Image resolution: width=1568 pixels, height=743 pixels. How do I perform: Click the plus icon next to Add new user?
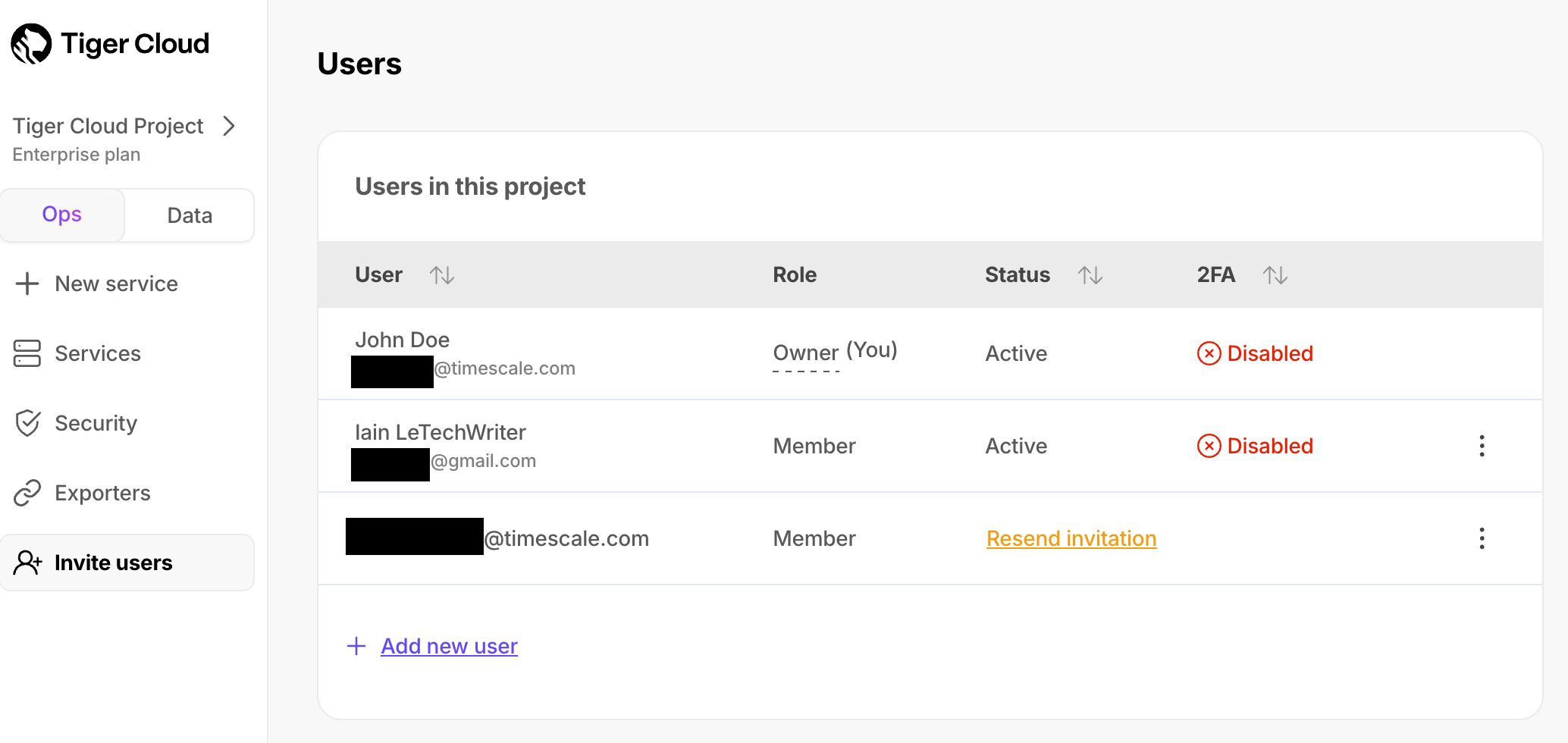tap(356, 646)
